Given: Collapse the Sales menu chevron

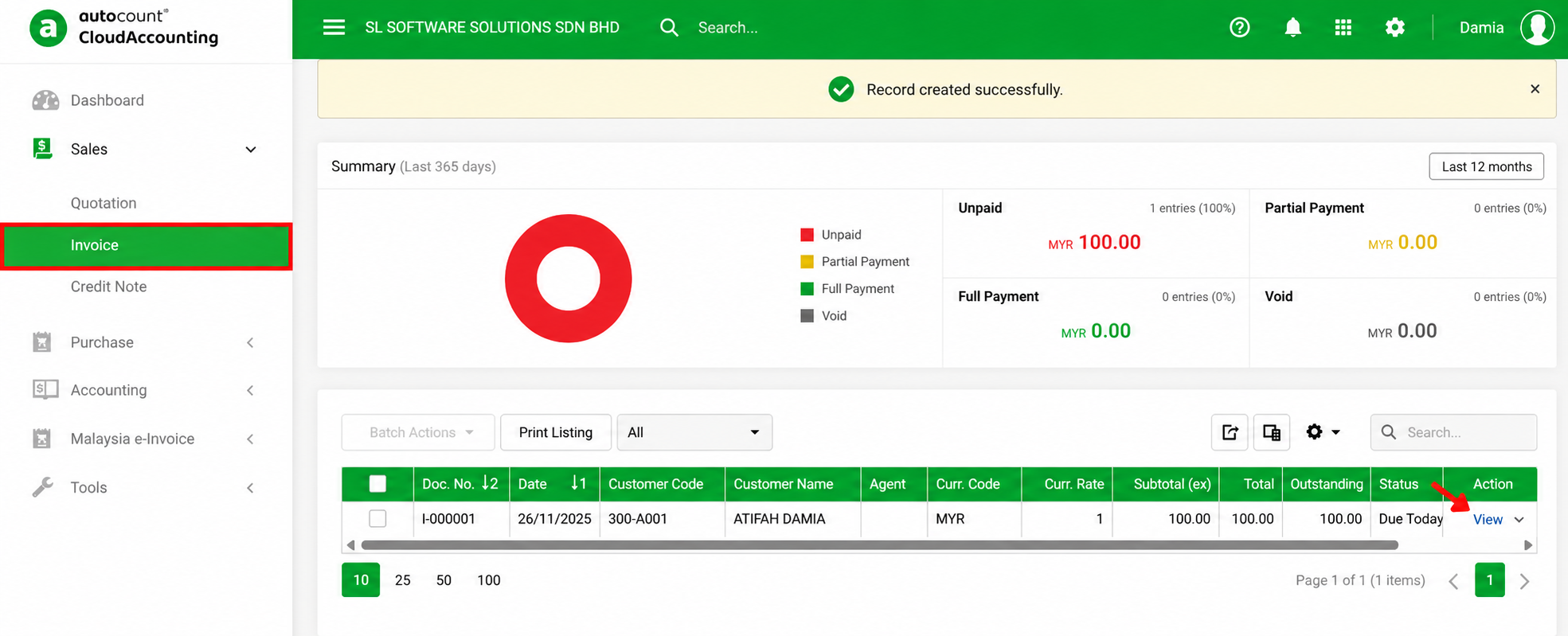Looking at the screenshot, I should click(x=250, y=150).
